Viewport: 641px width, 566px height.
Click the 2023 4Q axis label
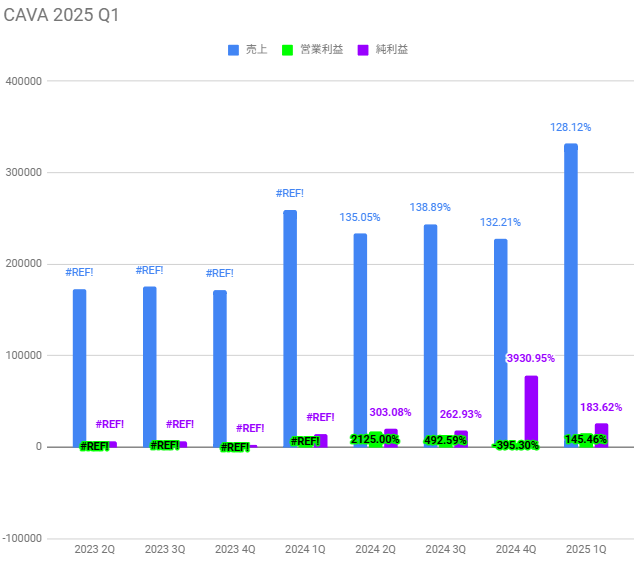(235, 549)
